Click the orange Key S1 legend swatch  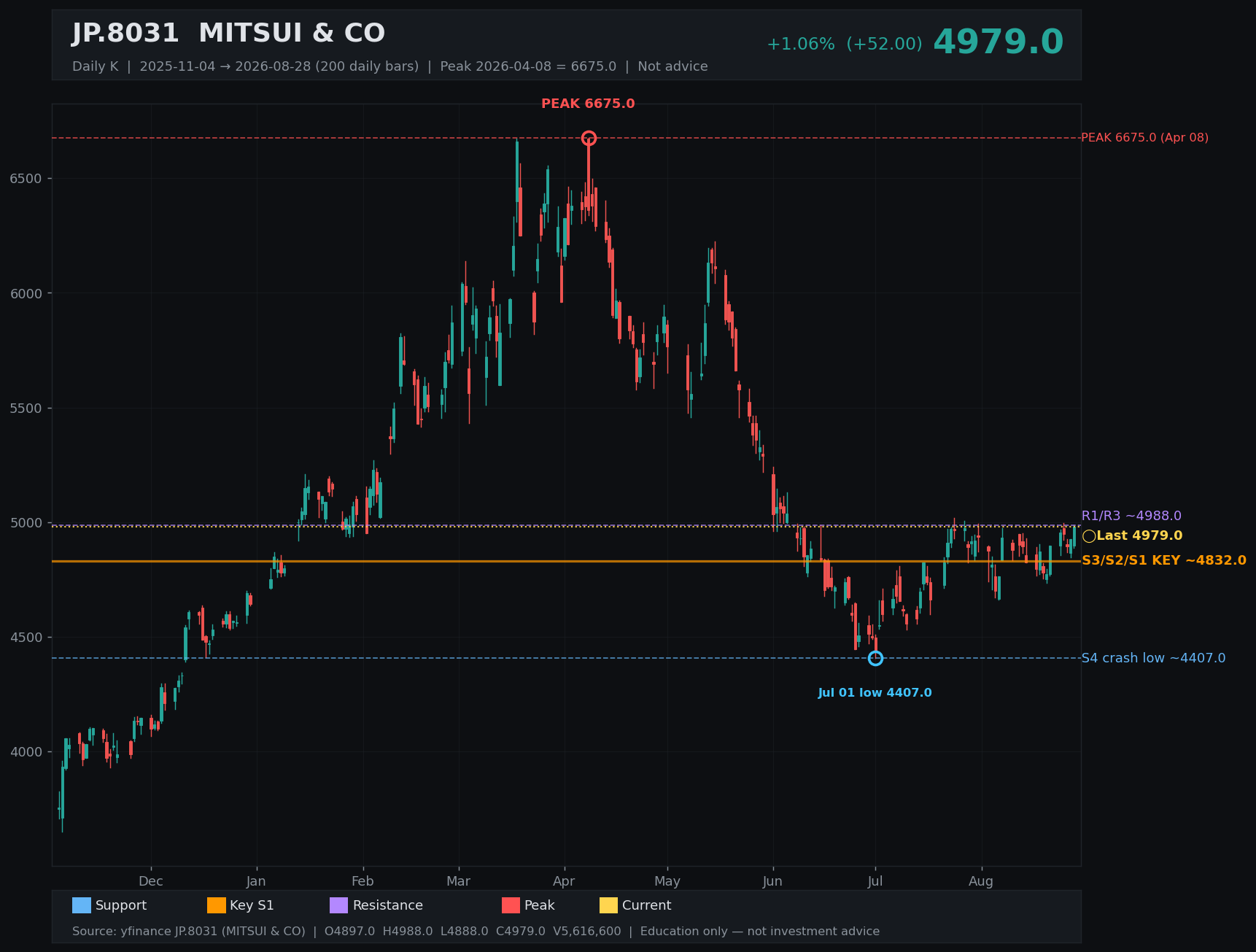[217, 905]
